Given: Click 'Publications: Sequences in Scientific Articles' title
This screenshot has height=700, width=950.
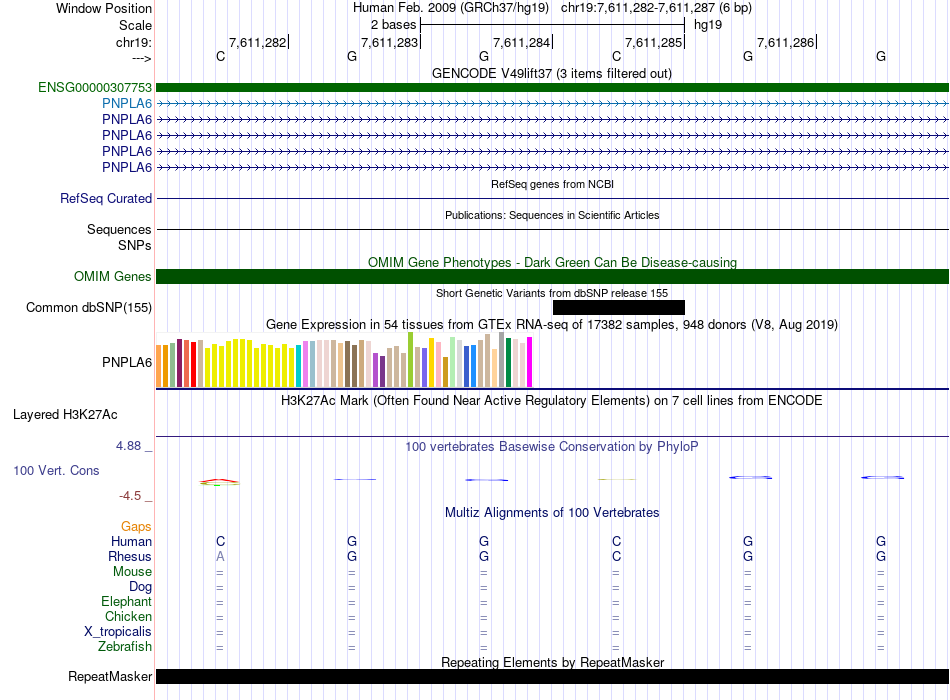Looking at the screenshot, I should click(x=552, y=215).
